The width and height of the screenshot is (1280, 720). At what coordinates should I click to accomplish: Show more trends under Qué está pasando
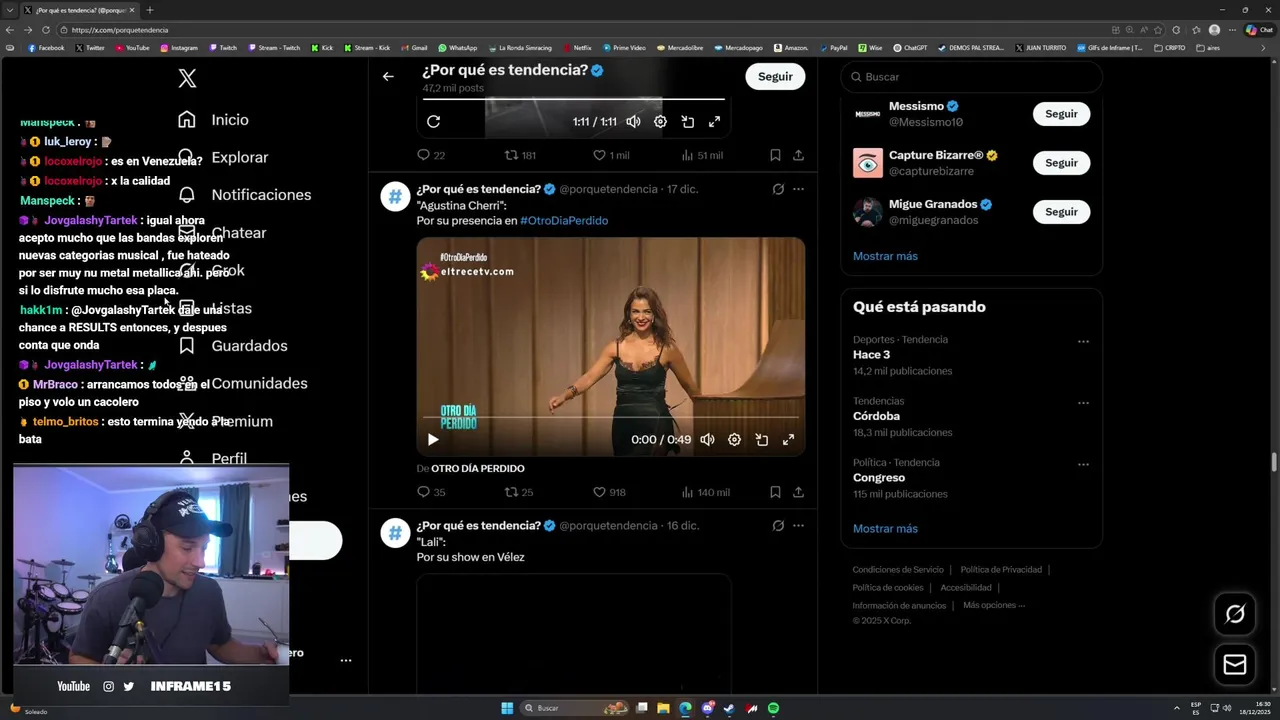coord(885,529)
